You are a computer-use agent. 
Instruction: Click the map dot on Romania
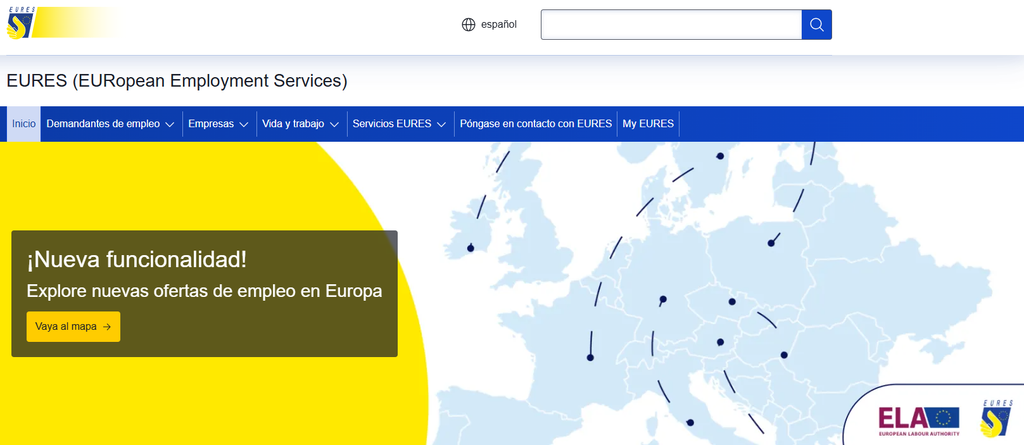784,355
